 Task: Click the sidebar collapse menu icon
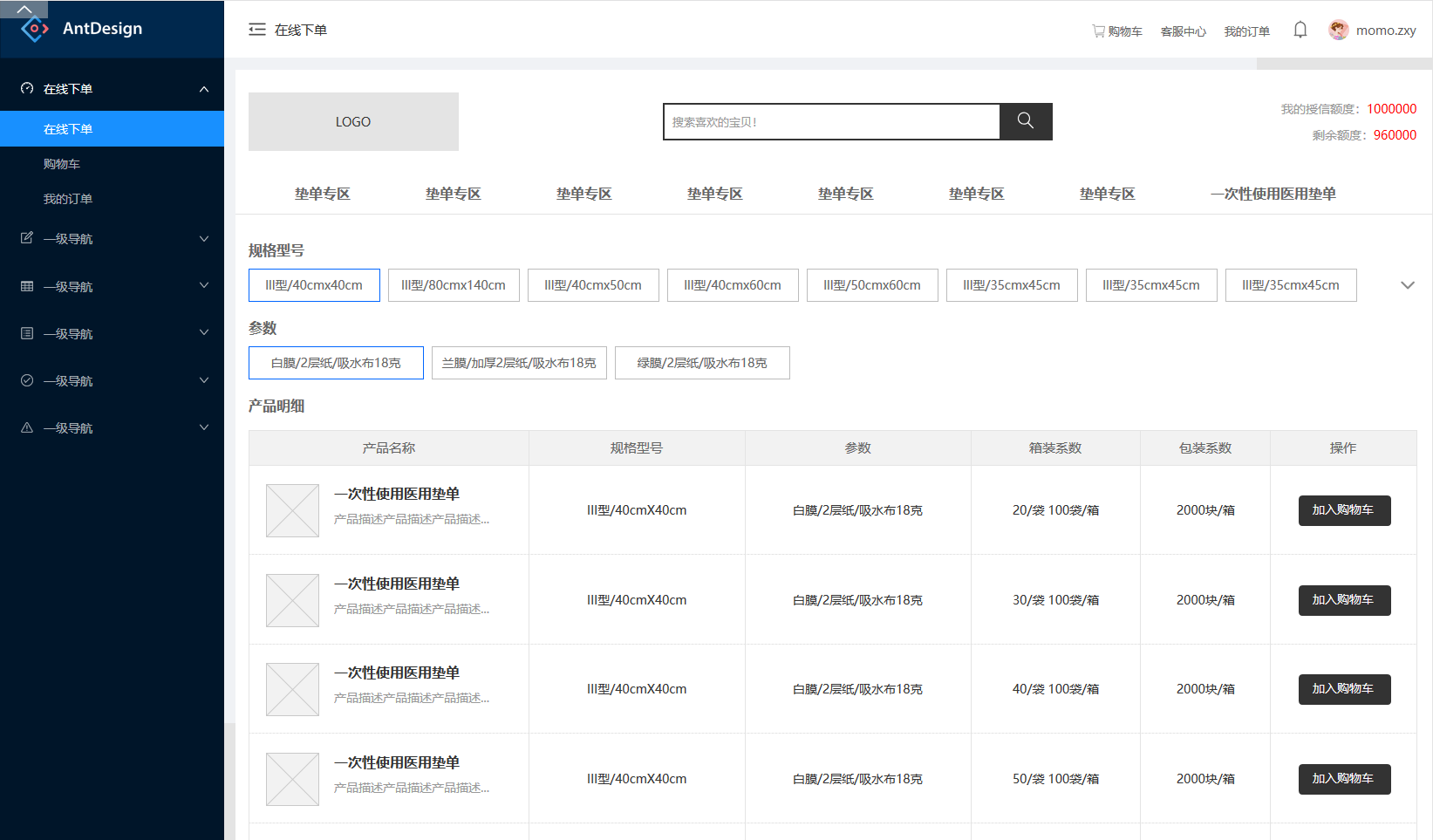point(256,30)
